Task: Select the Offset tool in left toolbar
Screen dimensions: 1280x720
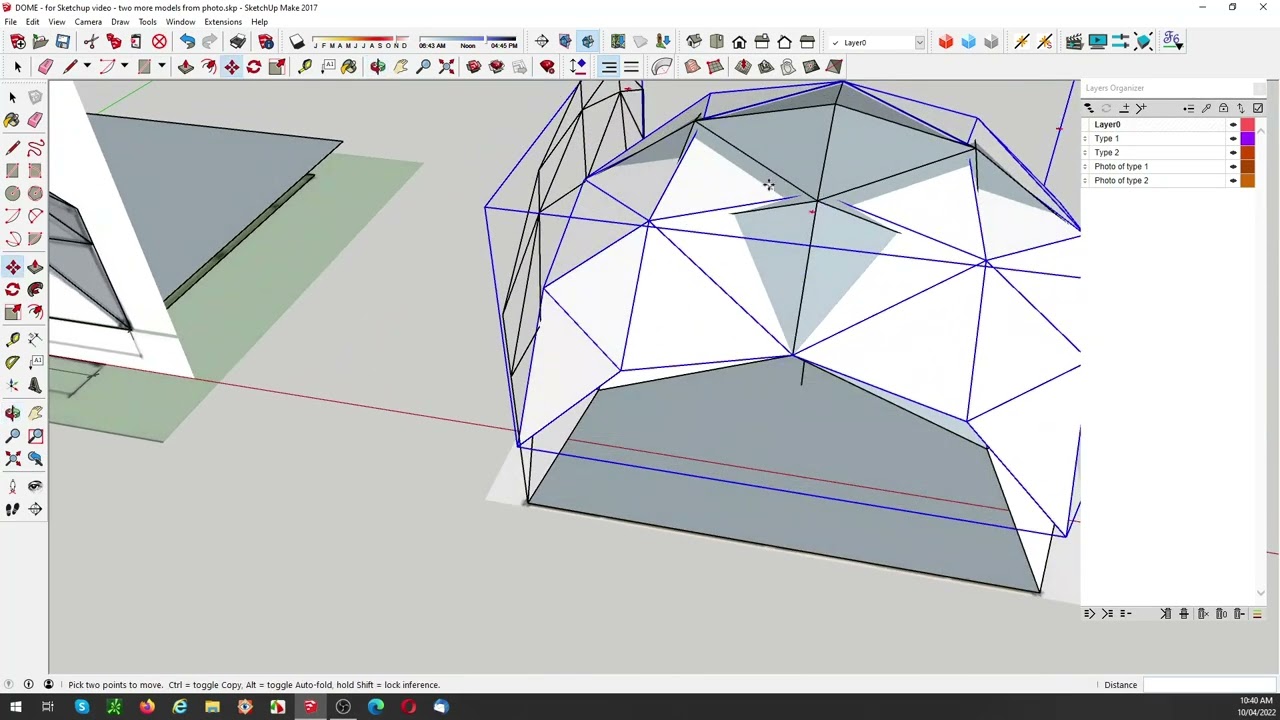Action: click(x=35, y=312)
